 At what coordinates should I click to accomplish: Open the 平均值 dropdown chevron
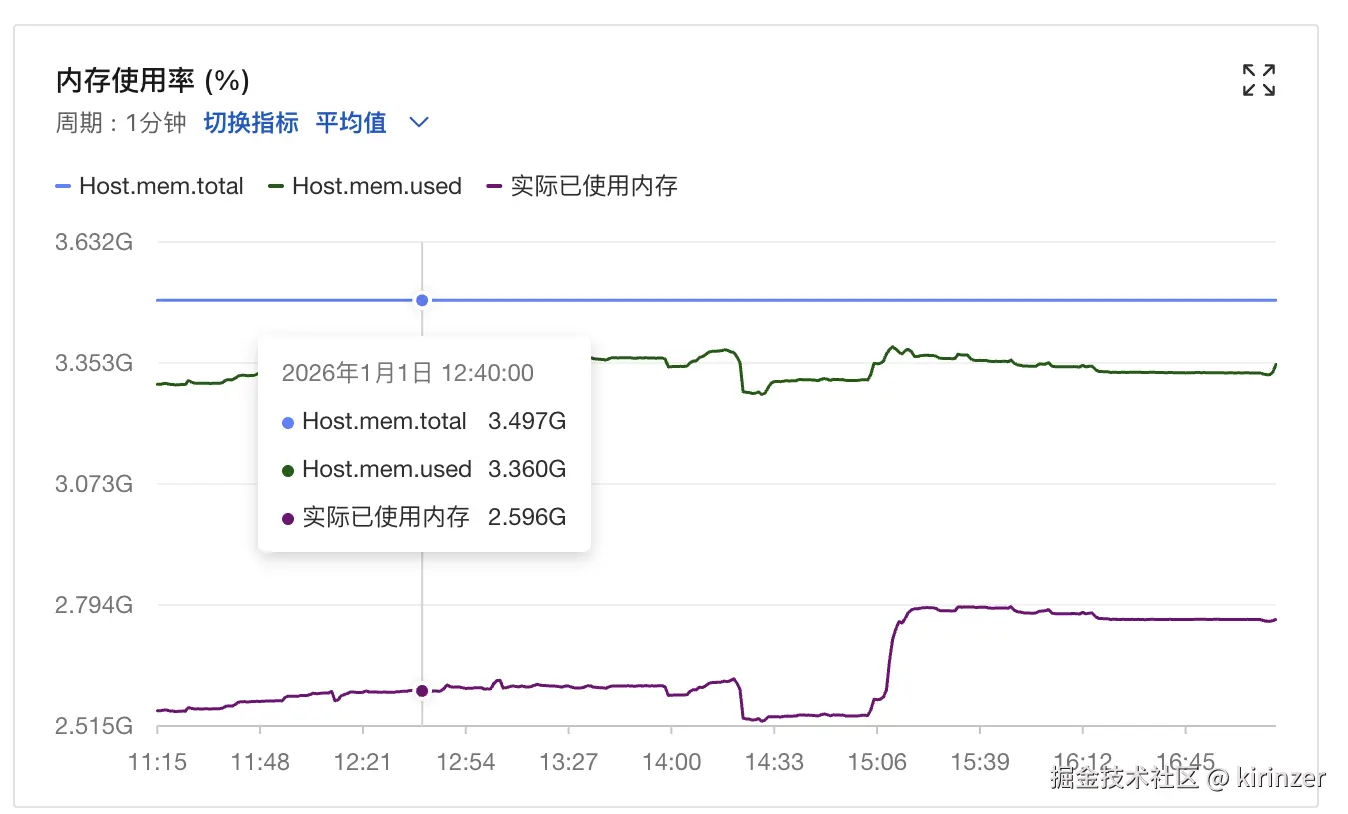[x=420, y=122]
